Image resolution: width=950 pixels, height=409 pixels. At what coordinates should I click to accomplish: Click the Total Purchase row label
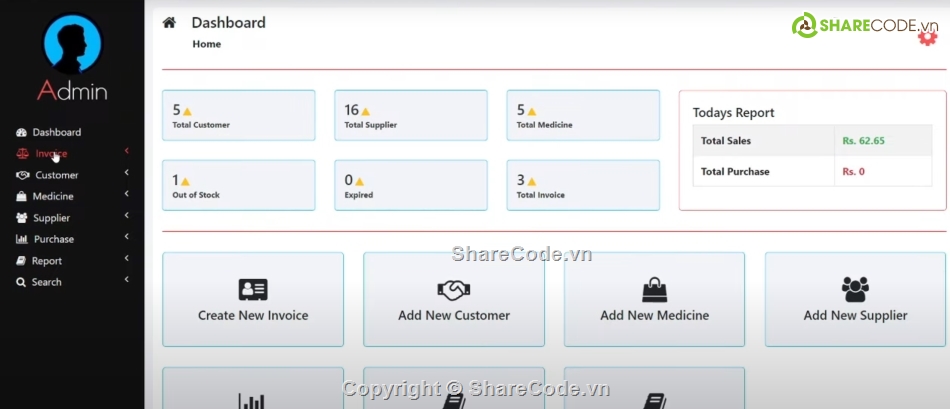pos(735,171)
